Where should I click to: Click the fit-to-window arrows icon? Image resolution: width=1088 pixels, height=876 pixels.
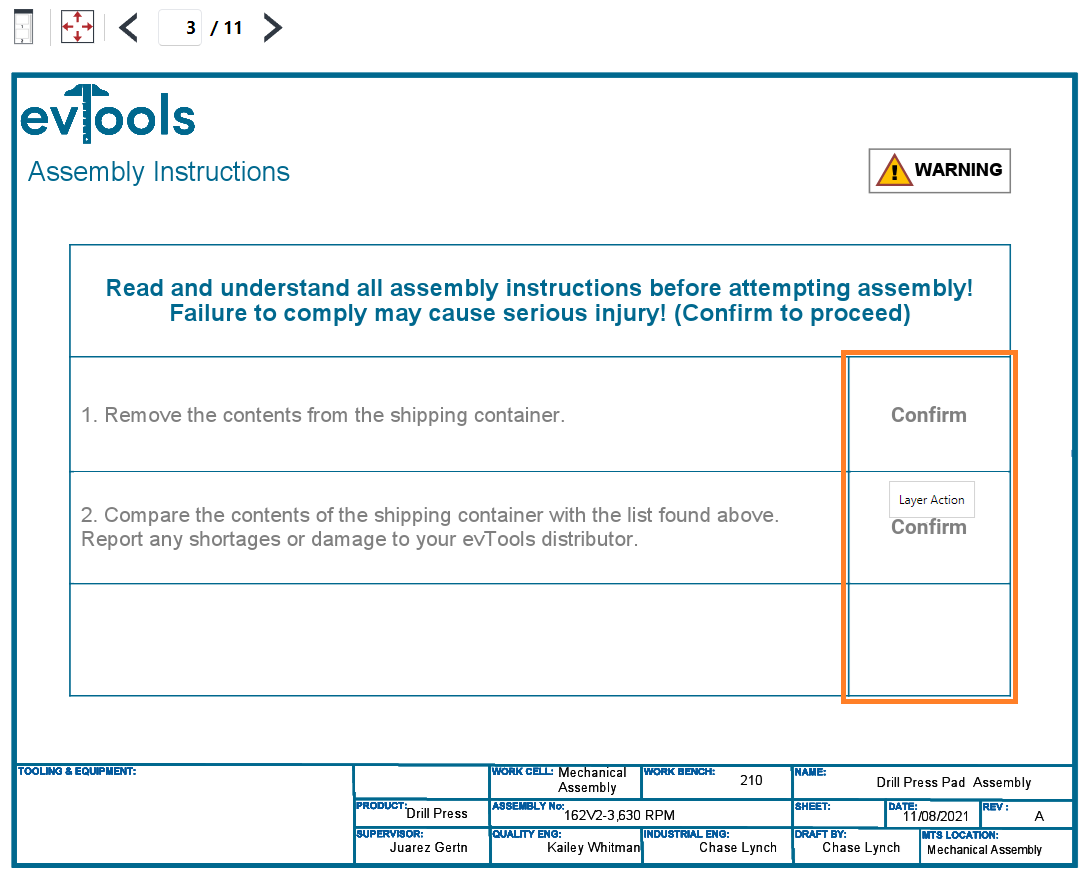click(77, 27)
